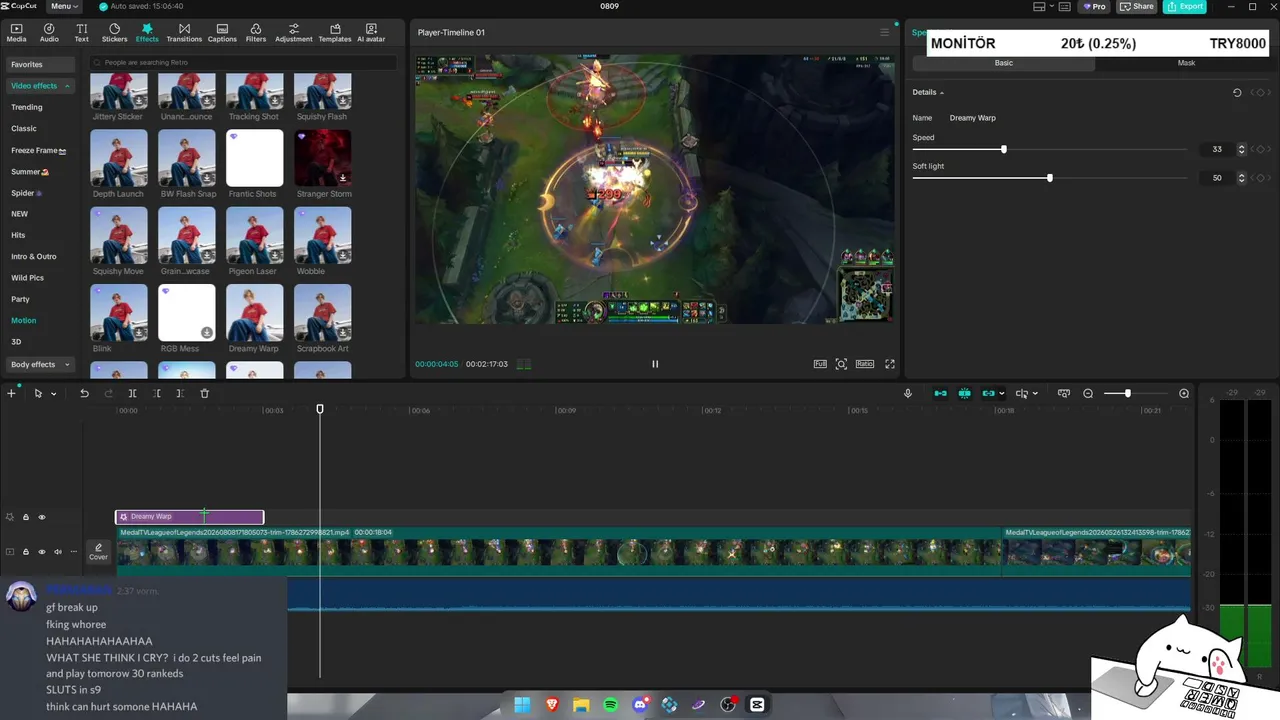Screen dimensions: 1280x720
Task: Click the Pro upgrade button
Action: [1095, 6]
